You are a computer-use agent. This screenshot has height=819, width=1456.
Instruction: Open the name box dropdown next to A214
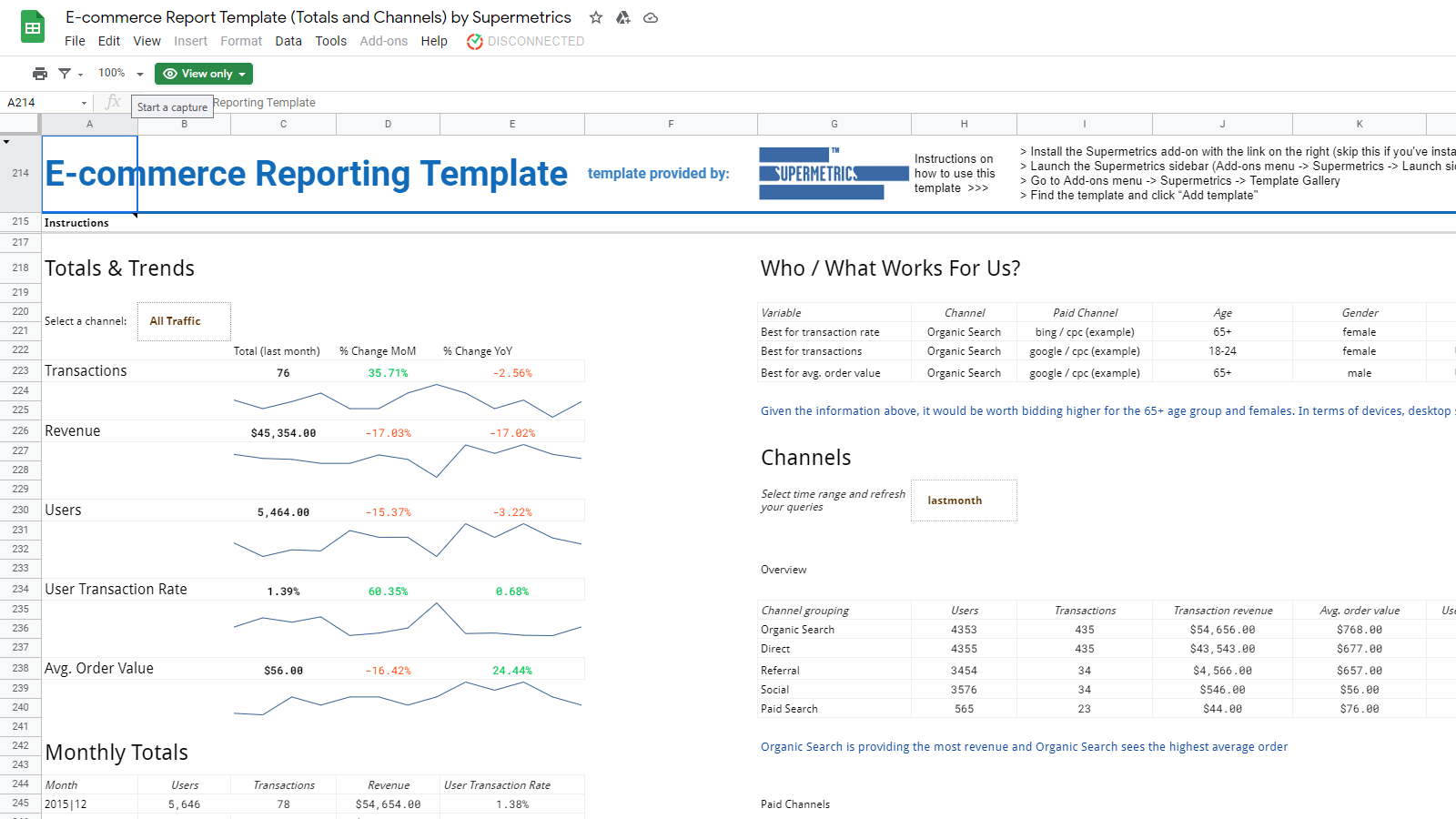pos(82,102)
